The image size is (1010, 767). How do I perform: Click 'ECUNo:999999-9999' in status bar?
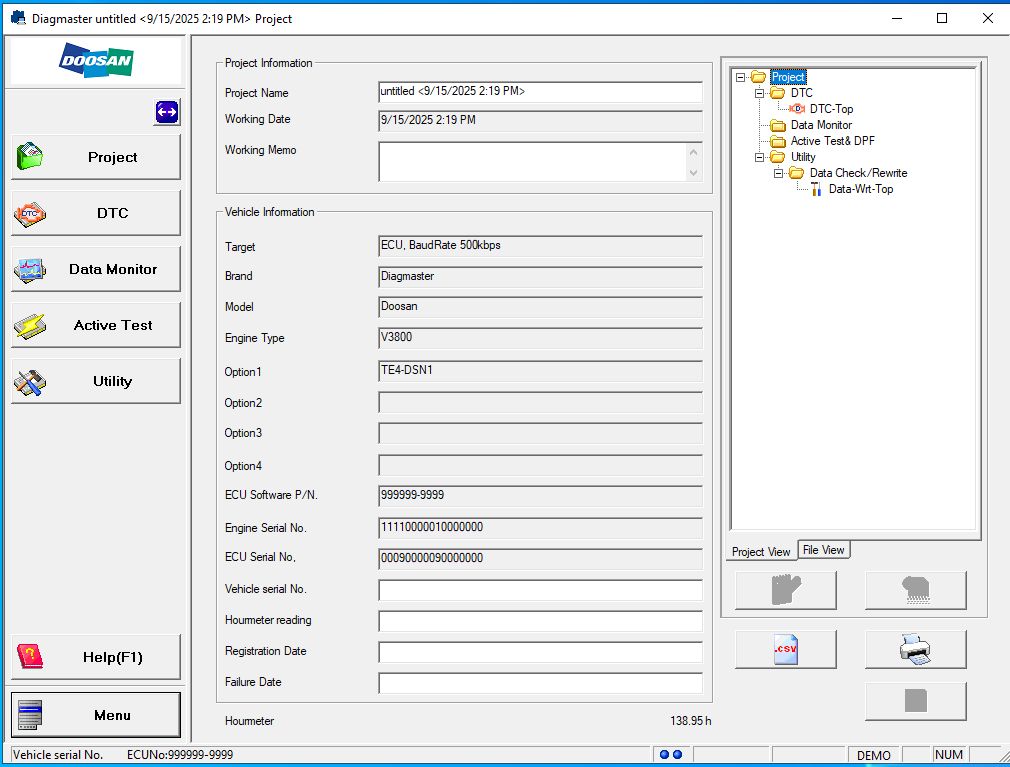click(180, 755)
